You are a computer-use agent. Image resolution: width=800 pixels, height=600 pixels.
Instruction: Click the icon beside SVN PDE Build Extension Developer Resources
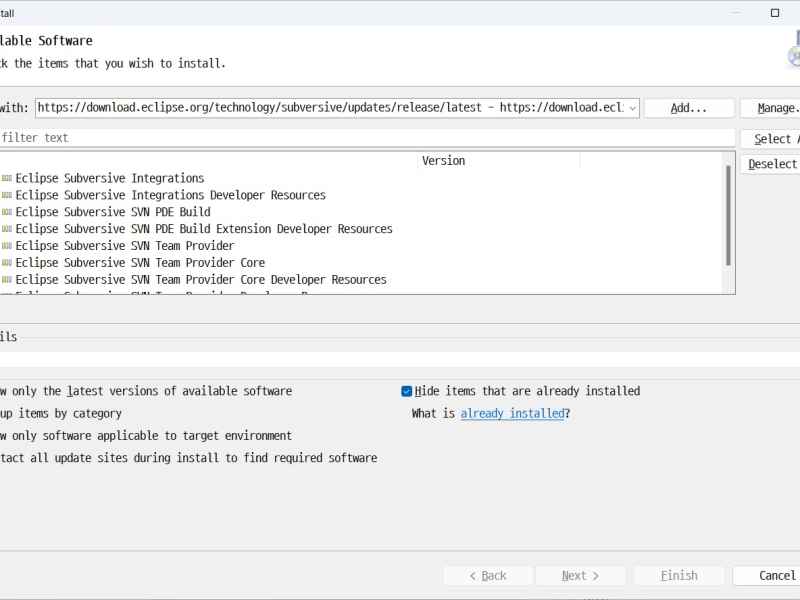[7, 229]
